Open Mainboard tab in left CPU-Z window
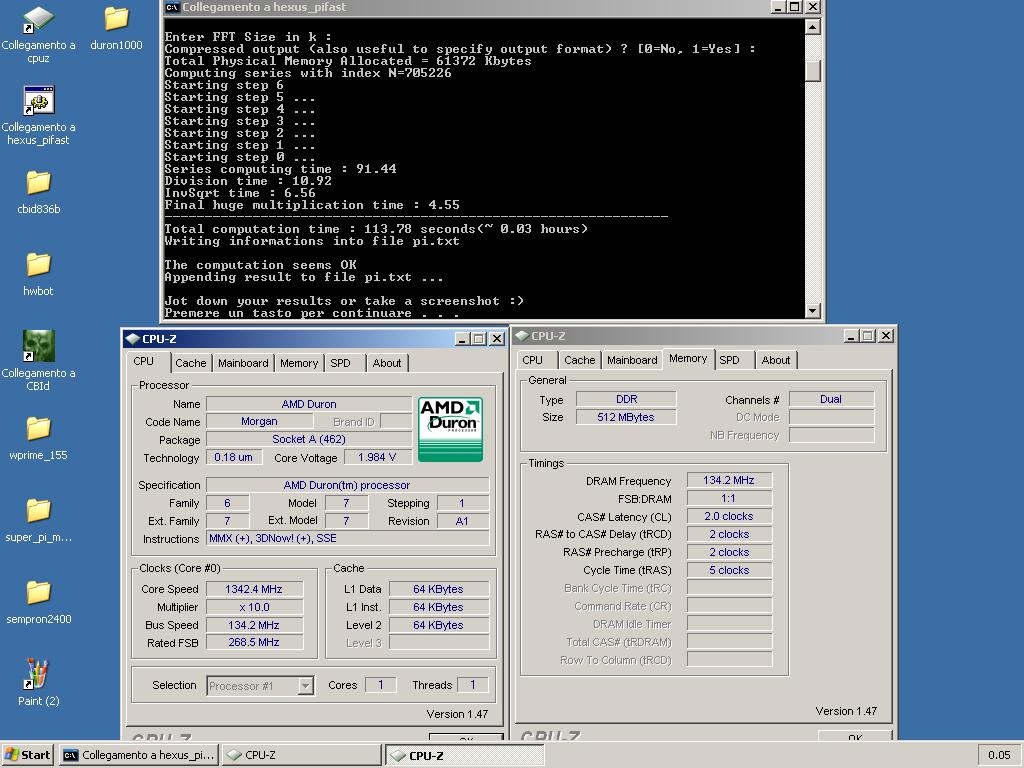1024x768 pixels. pos(243,363)
